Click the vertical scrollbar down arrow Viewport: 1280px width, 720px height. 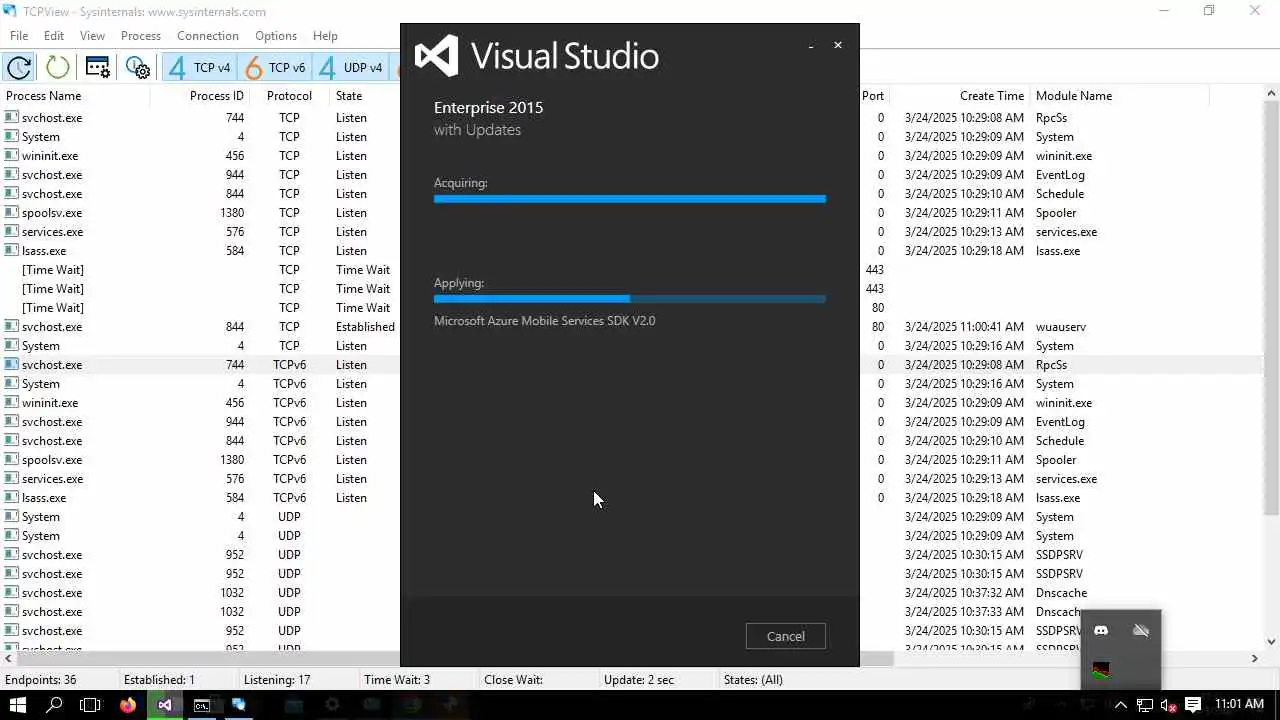[1271, 642]
